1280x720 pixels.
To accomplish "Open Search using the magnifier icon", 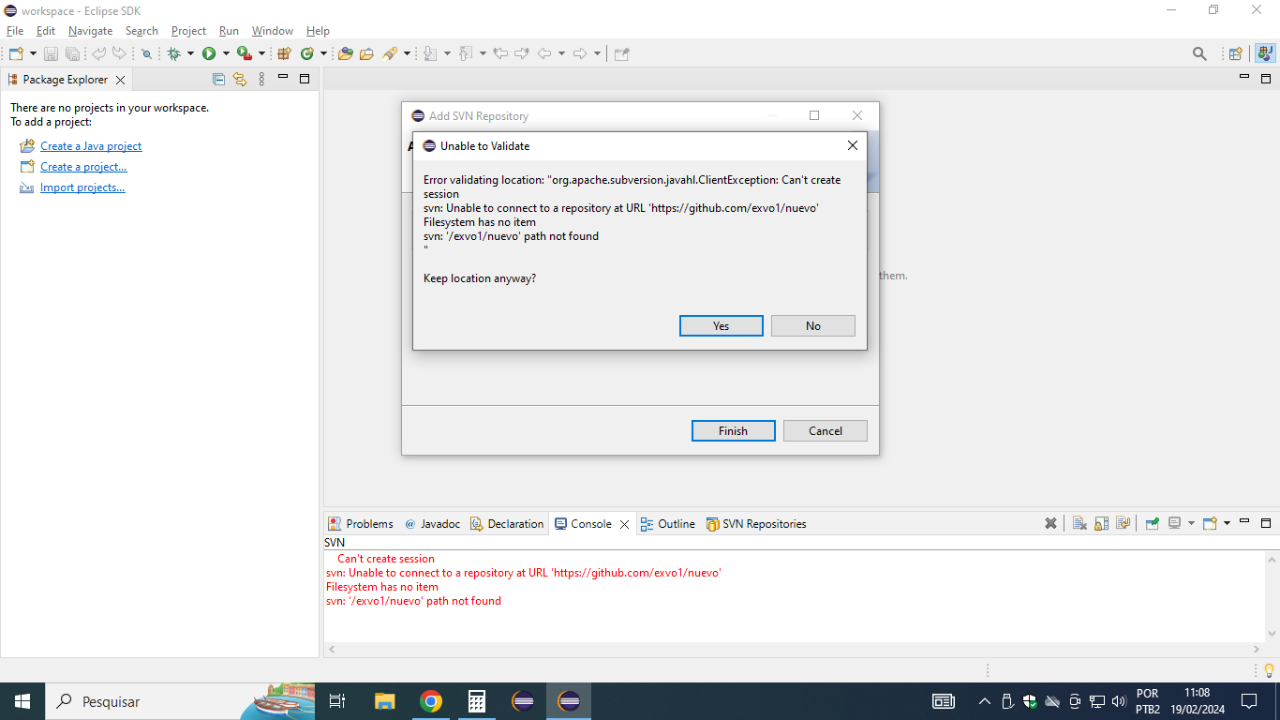I will tap(1199, 53).
